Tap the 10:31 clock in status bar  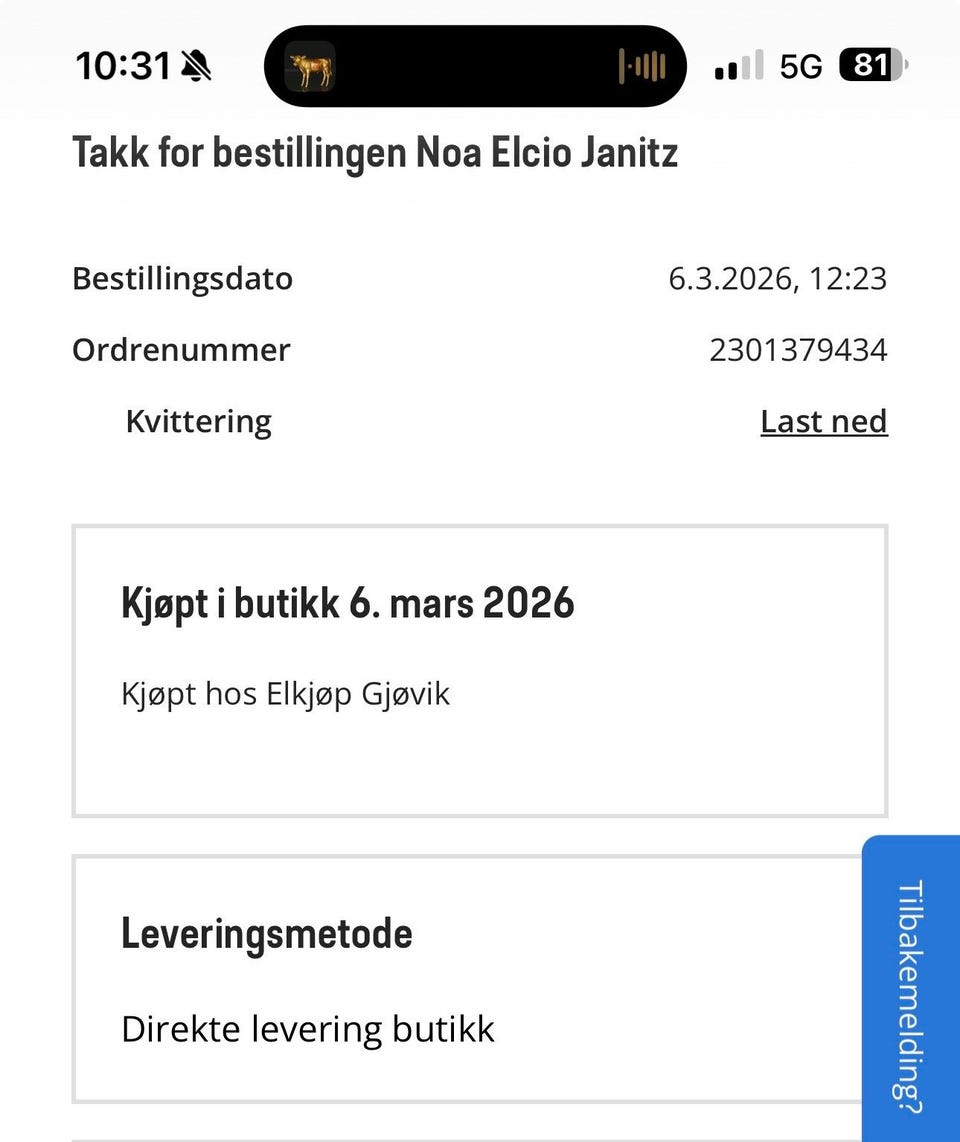pos(123,66)
